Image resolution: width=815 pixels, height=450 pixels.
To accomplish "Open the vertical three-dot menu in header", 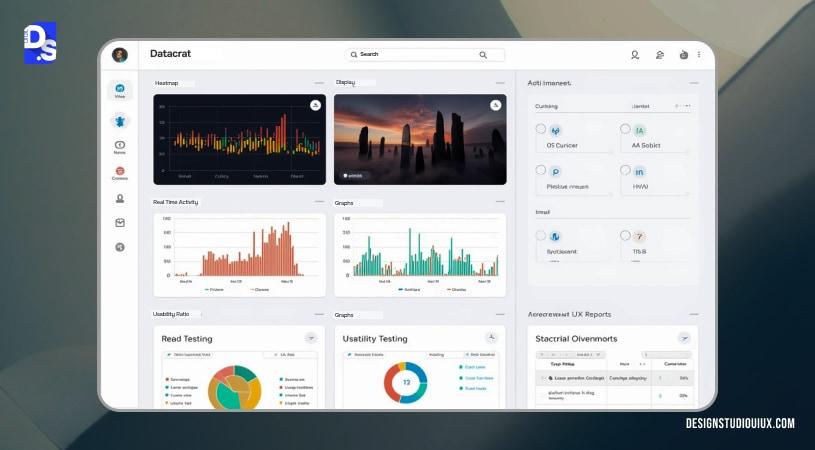I will pos(699,55).
